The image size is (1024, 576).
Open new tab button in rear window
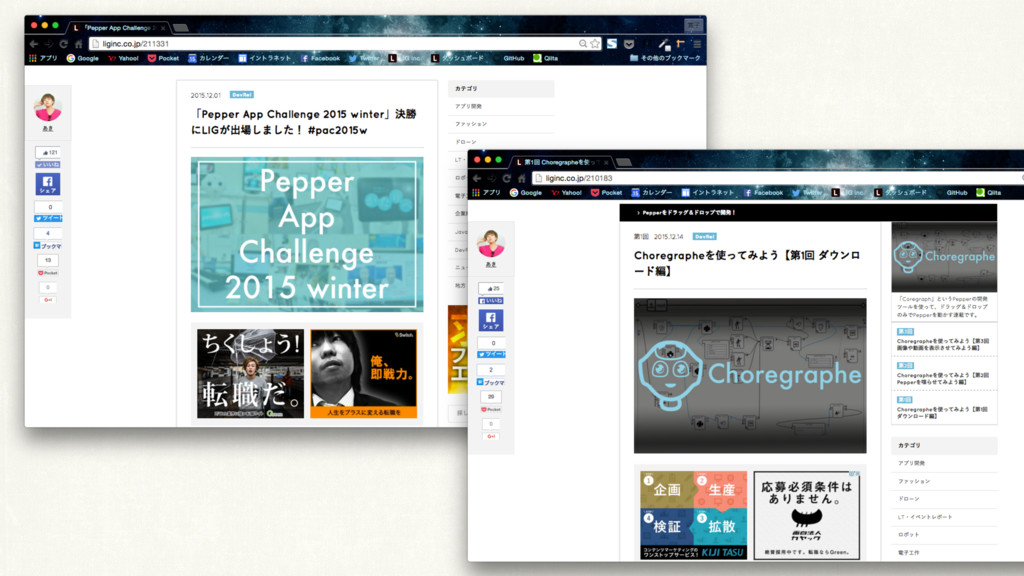click(x=182, y=28)
